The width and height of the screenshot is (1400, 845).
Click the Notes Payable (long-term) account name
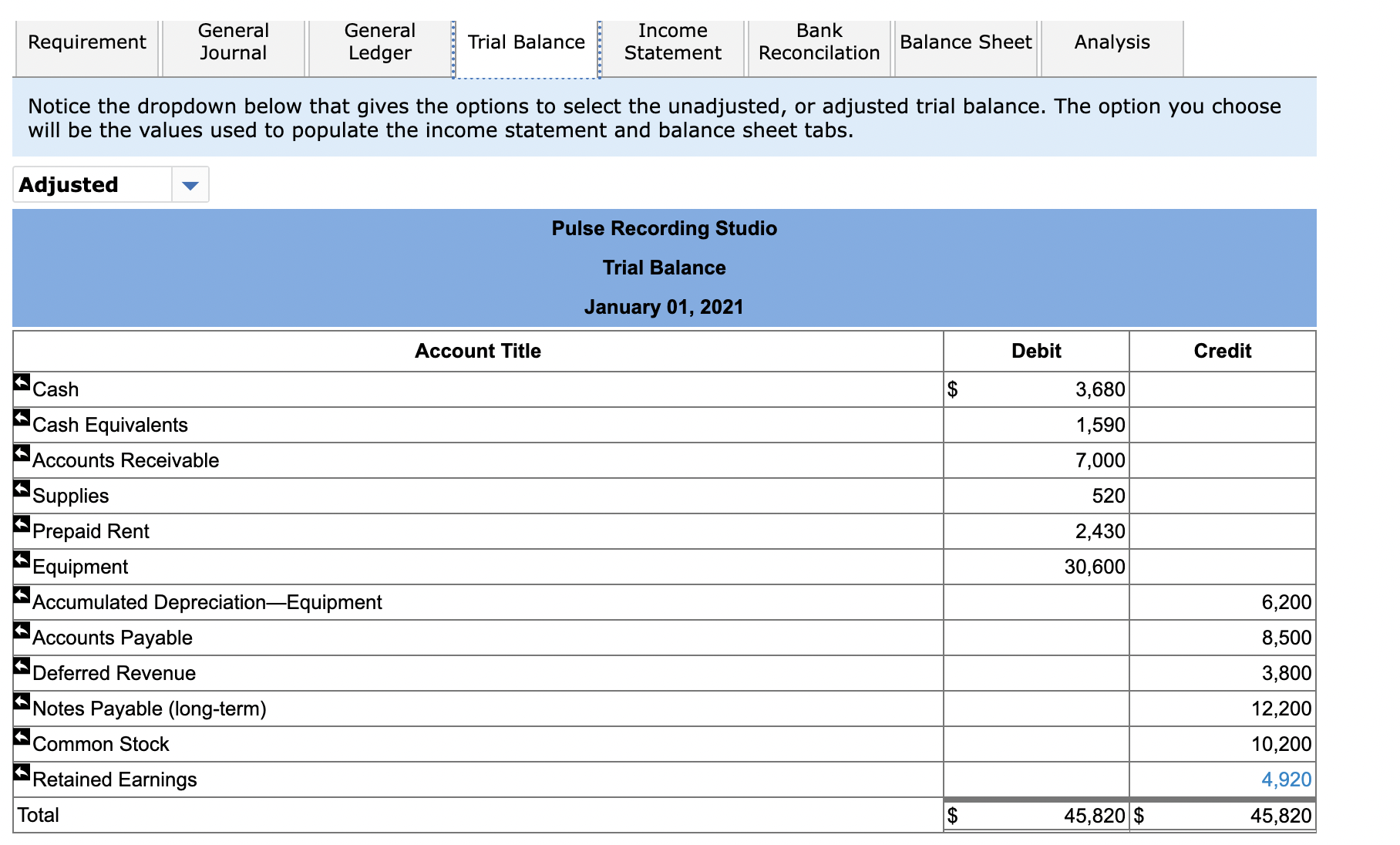click(150, 709)
